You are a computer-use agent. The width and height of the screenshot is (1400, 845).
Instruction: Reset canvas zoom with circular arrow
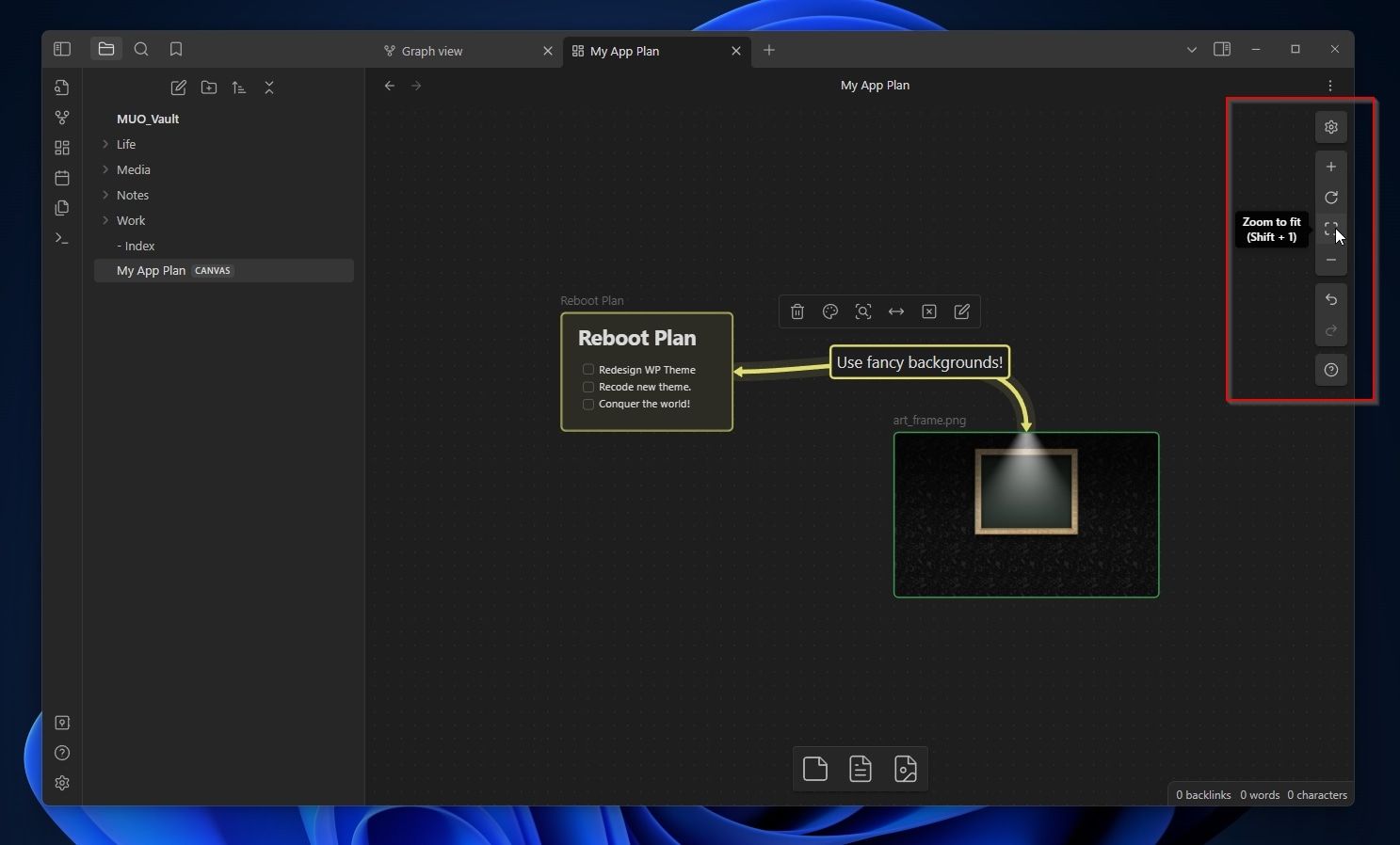1330,198
